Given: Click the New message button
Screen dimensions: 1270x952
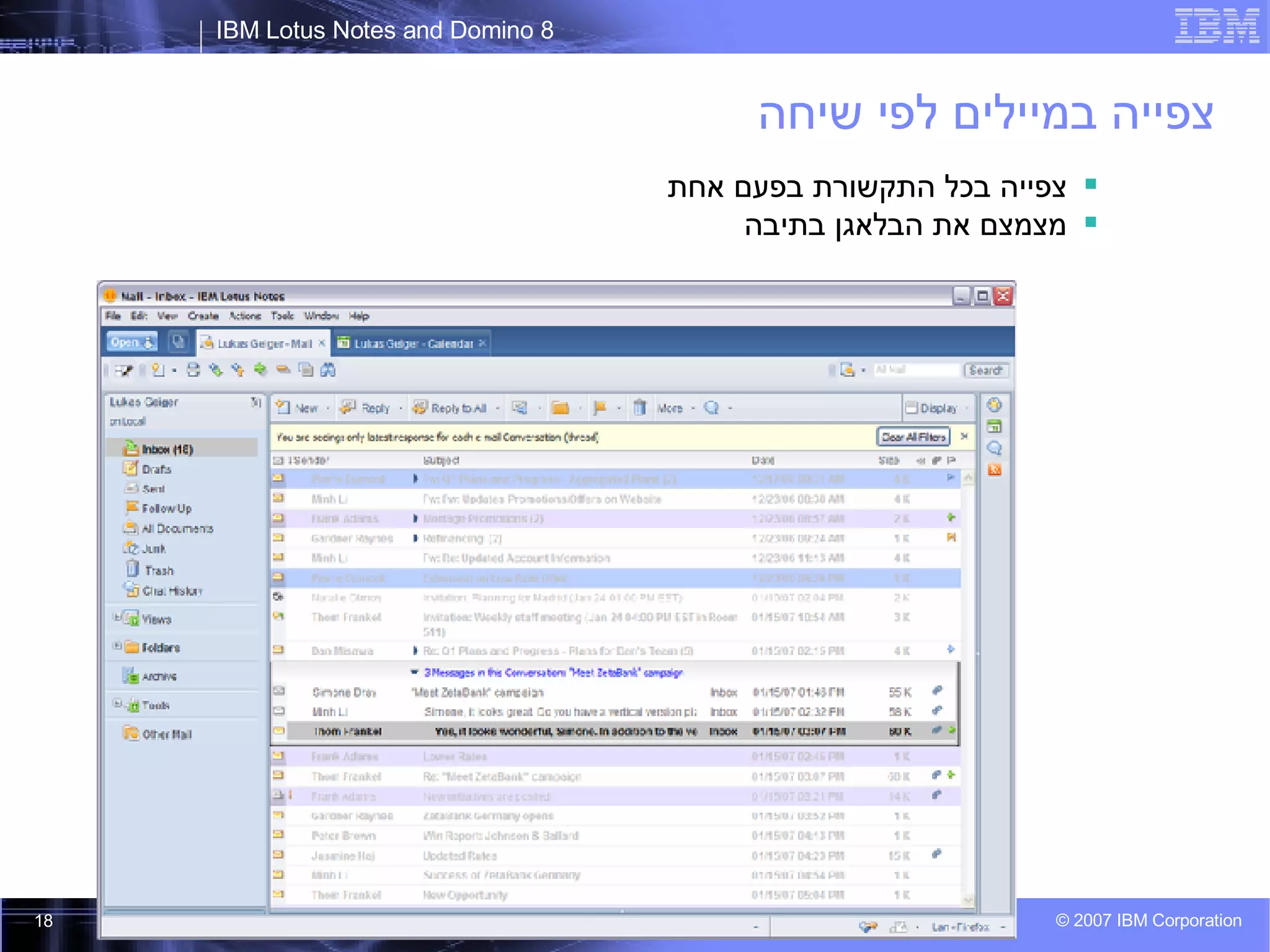Looking at the screenshot, I should (x=298, y=408).
